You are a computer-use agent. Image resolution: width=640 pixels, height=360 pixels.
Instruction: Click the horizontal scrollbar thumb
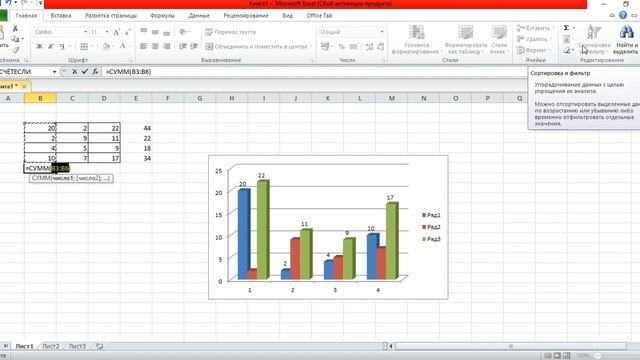point(511,346)
